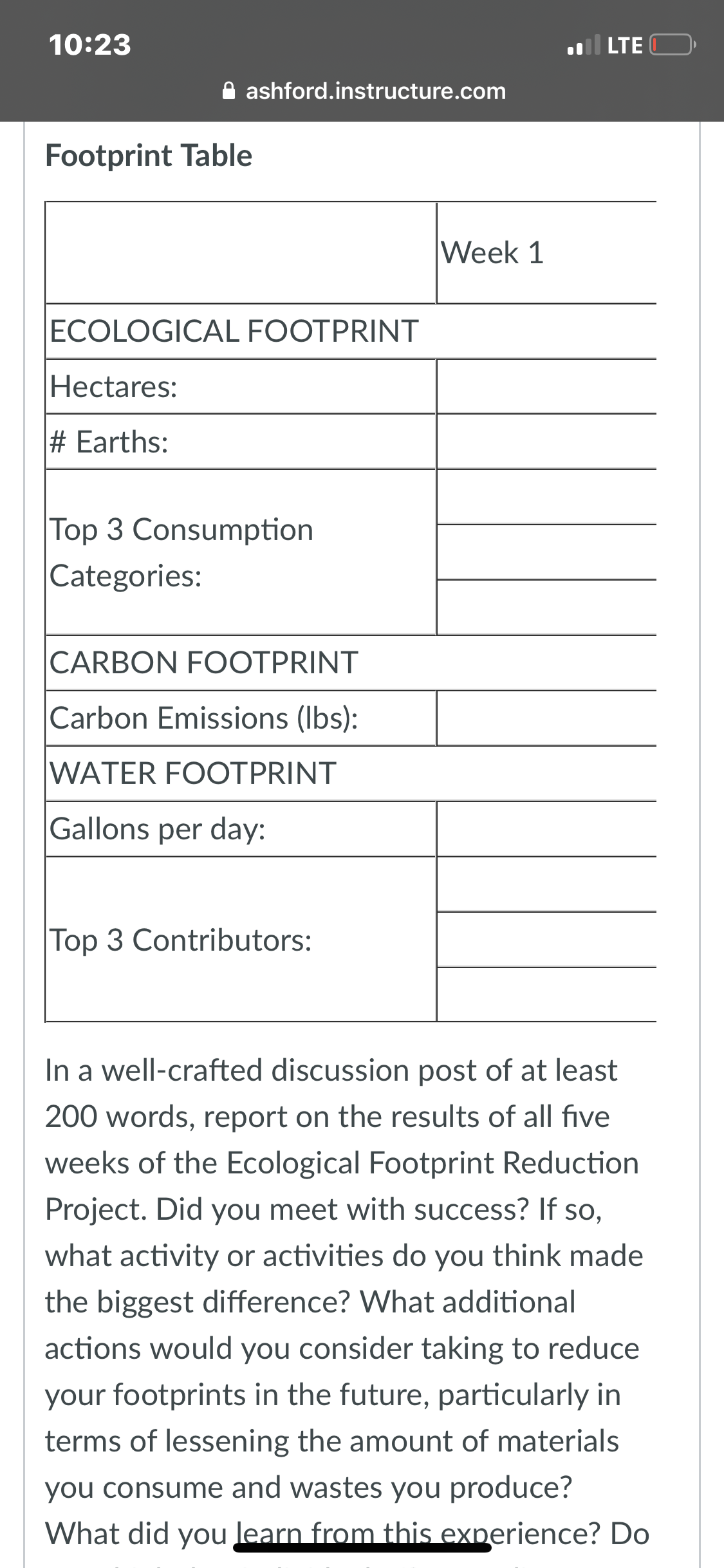The image size is (724, 1568).
Task: Select the ECOLOGICAL FOOTPRINT section row
Action: click(x=351, y=331)
